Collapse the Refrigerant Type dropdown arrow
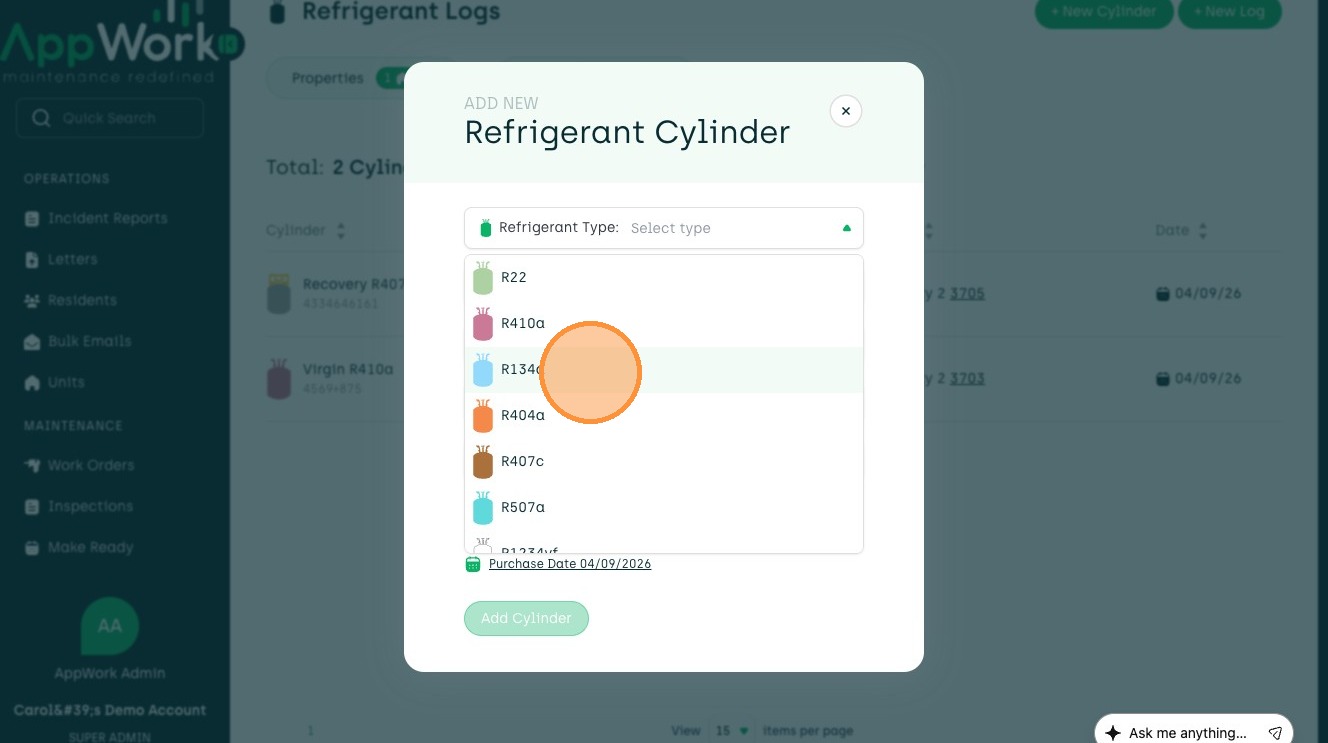Image resolution: width=1328 pixels, height=743 pixels. pyautogui.click(x=847, y=228)
